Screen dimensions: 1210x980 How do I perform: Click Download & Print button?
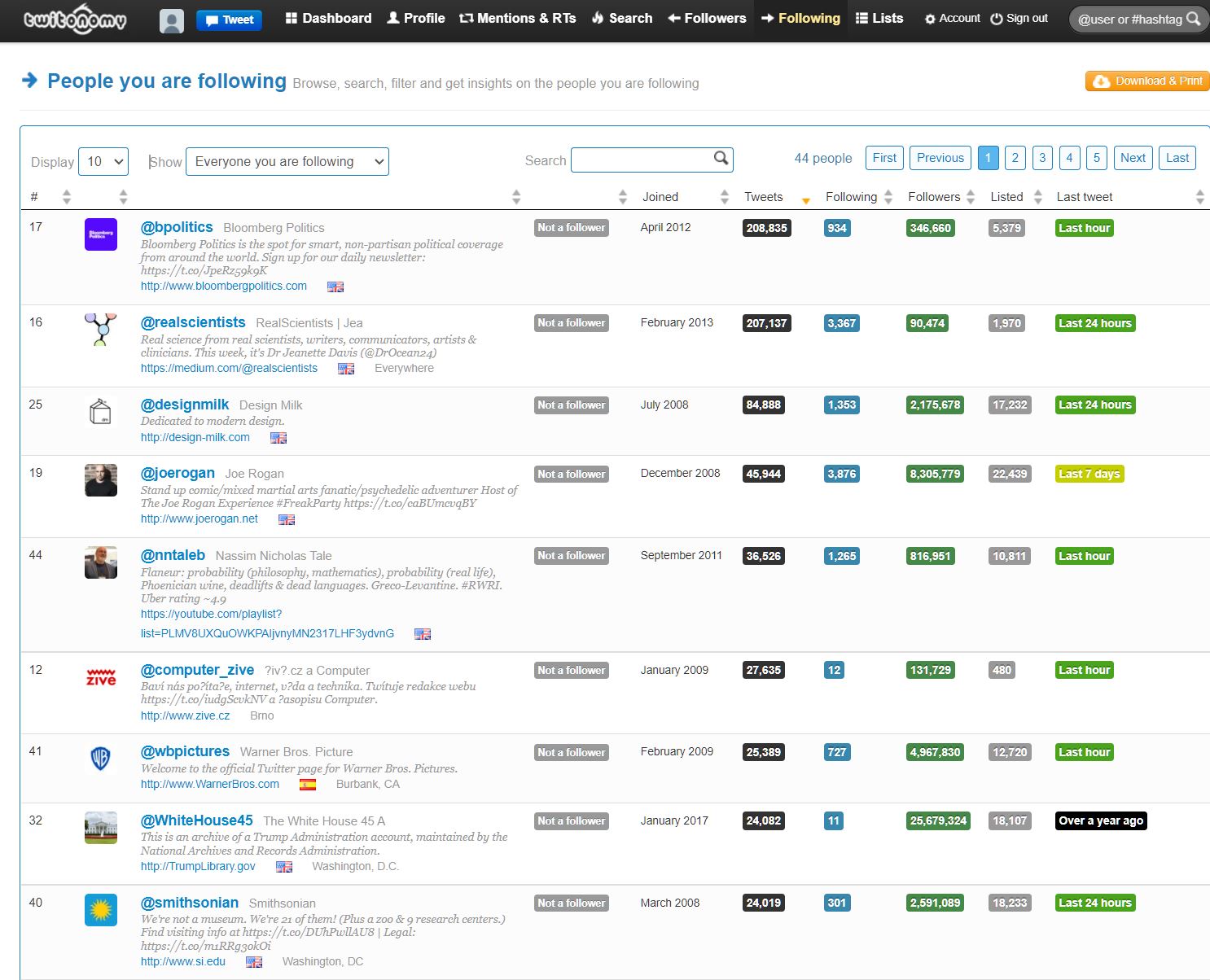tap(1147, 81)
